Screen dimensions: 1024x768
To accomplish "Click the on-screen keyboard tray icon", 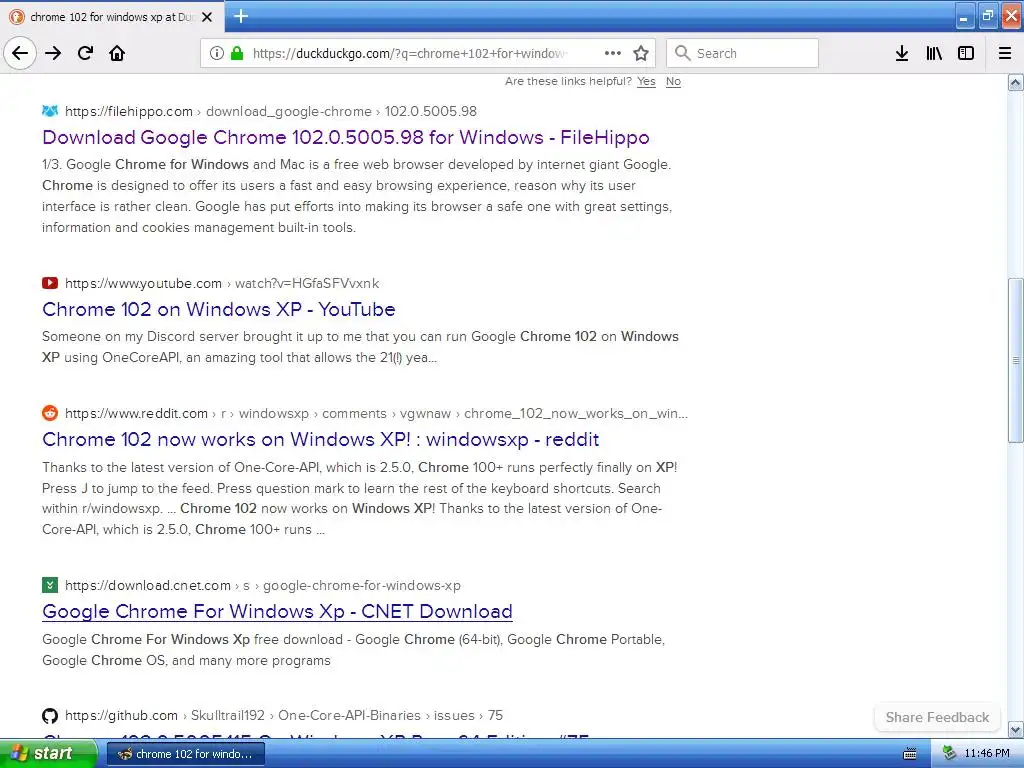I will coord(910,754).
